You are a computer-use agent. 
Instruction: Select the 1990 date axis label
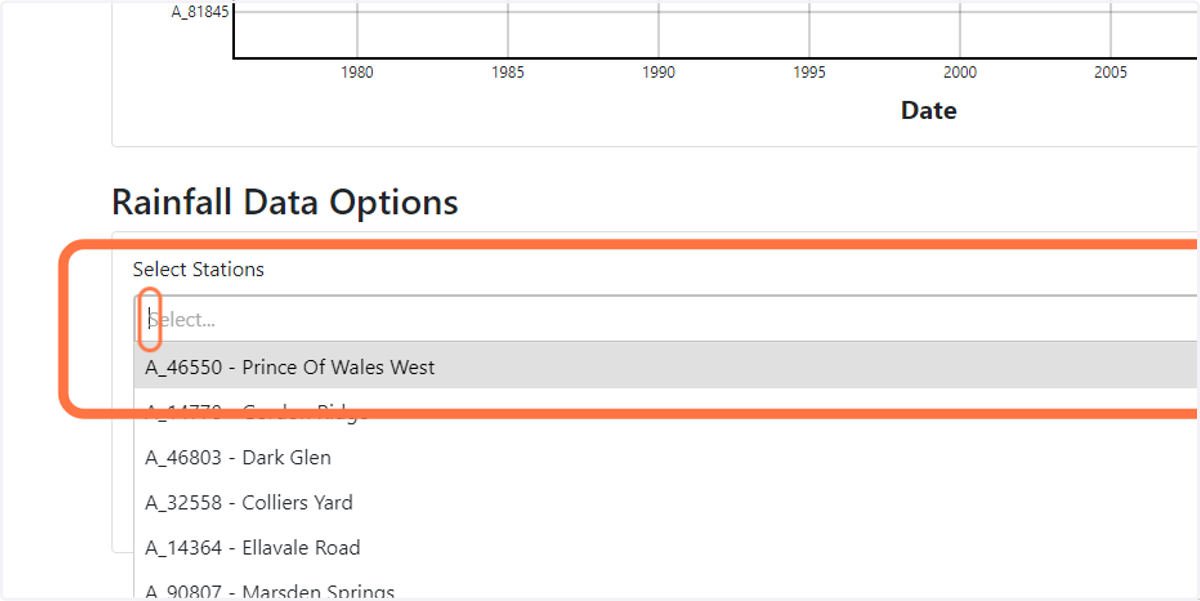point(658,72)
